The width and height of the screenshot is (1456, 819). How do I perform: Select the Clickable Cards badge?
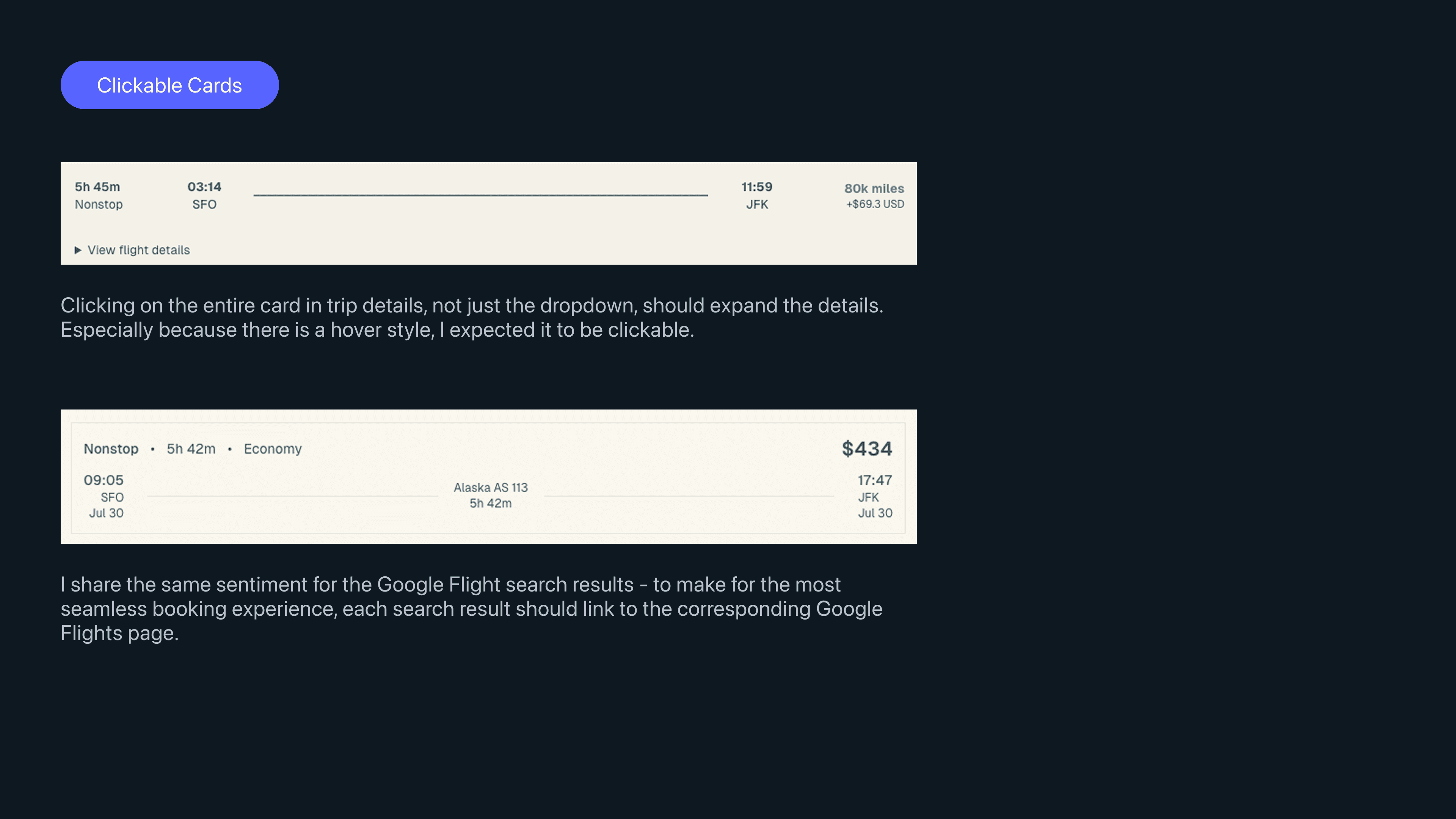169,85
